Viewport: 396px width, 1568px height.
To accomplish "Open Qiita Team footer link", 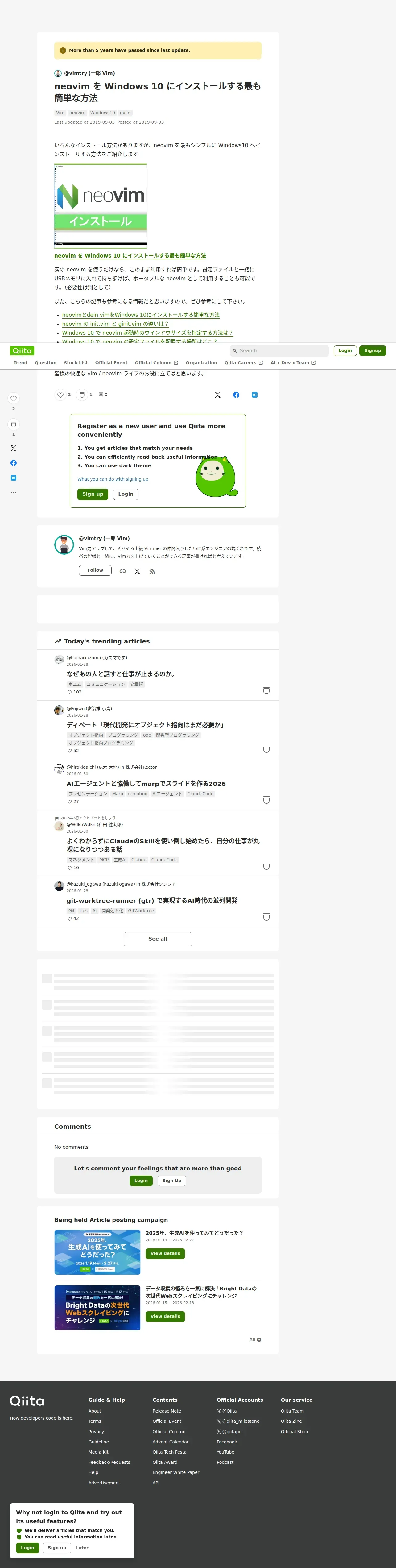I will pyautogui.click(x=292, y=1411).
